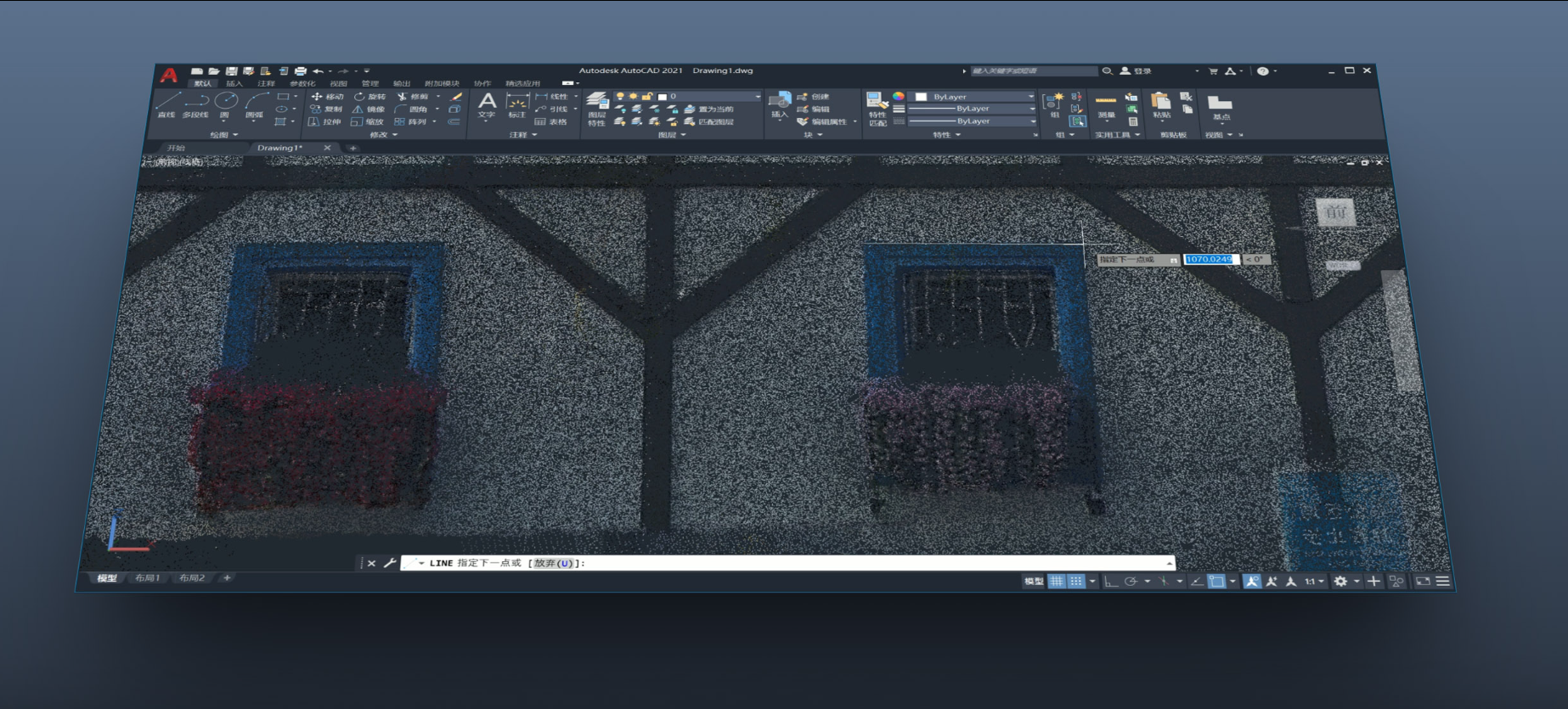Image resolution: width=1568 pixels, height=709 pixels.
Task: Open the View (视图) ribbon tab
Action: pyautogui.click(x=339, y=84)
